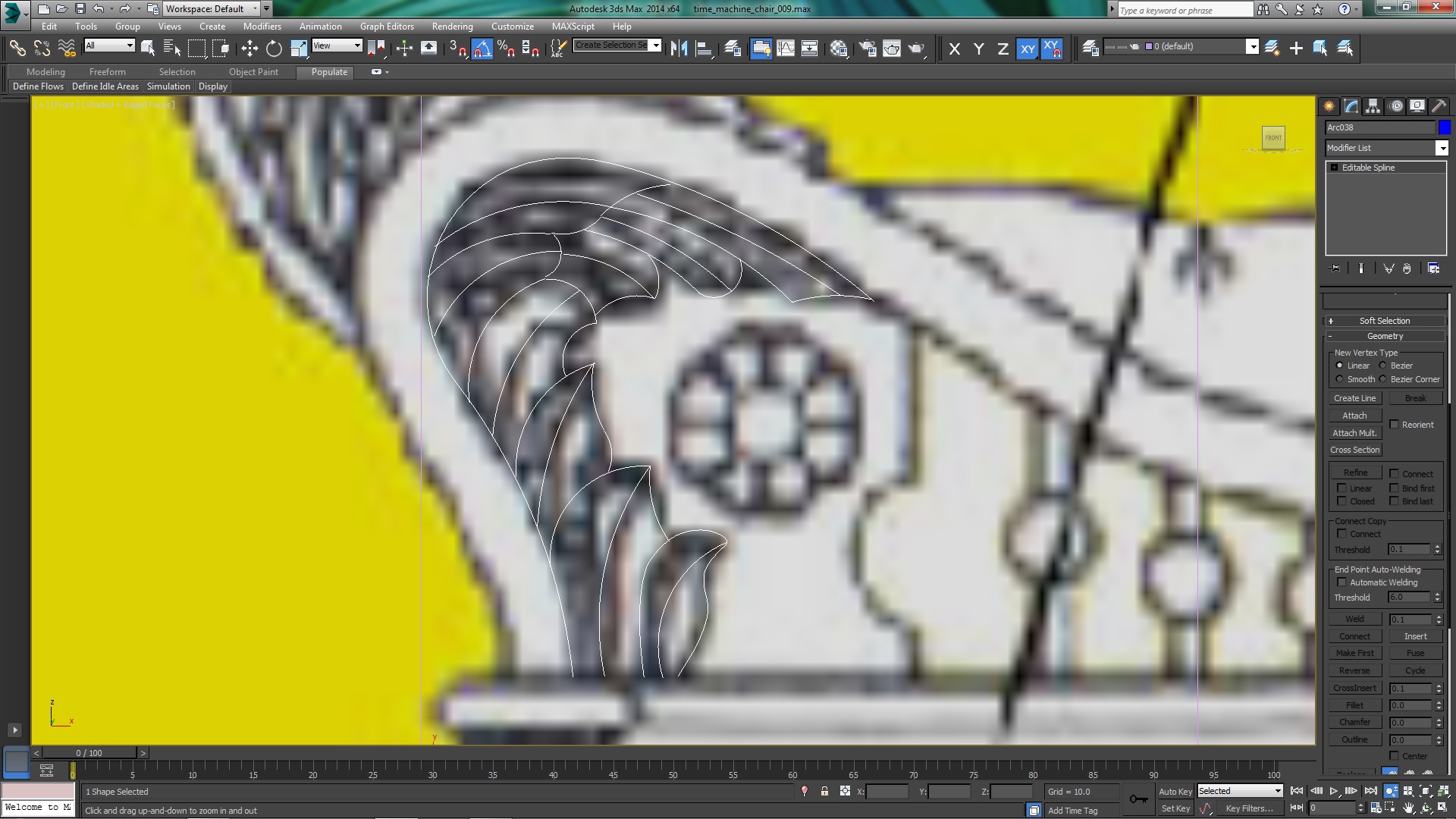Open the Hierarchy command panel tab

click(x=1373, y=106)
